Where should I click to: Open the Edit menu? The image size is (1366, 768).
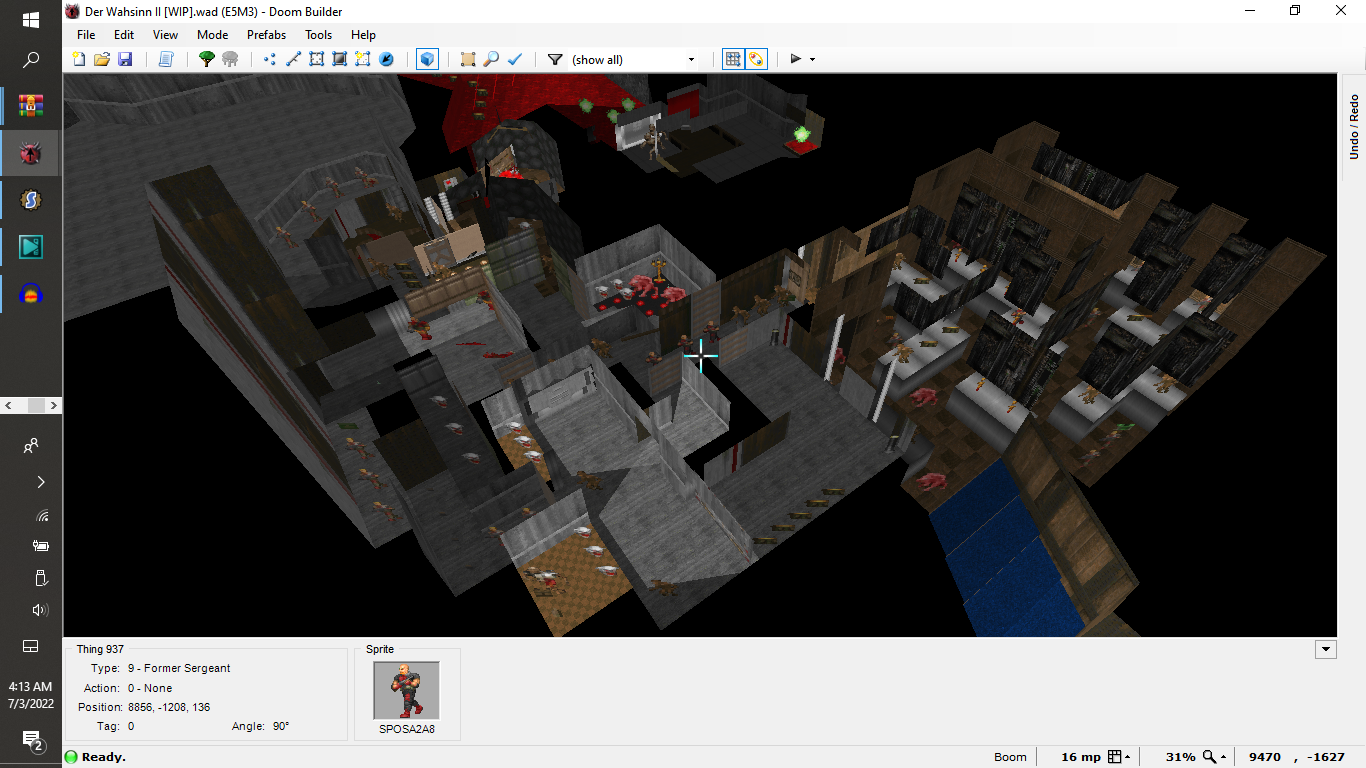coord(124,34)
